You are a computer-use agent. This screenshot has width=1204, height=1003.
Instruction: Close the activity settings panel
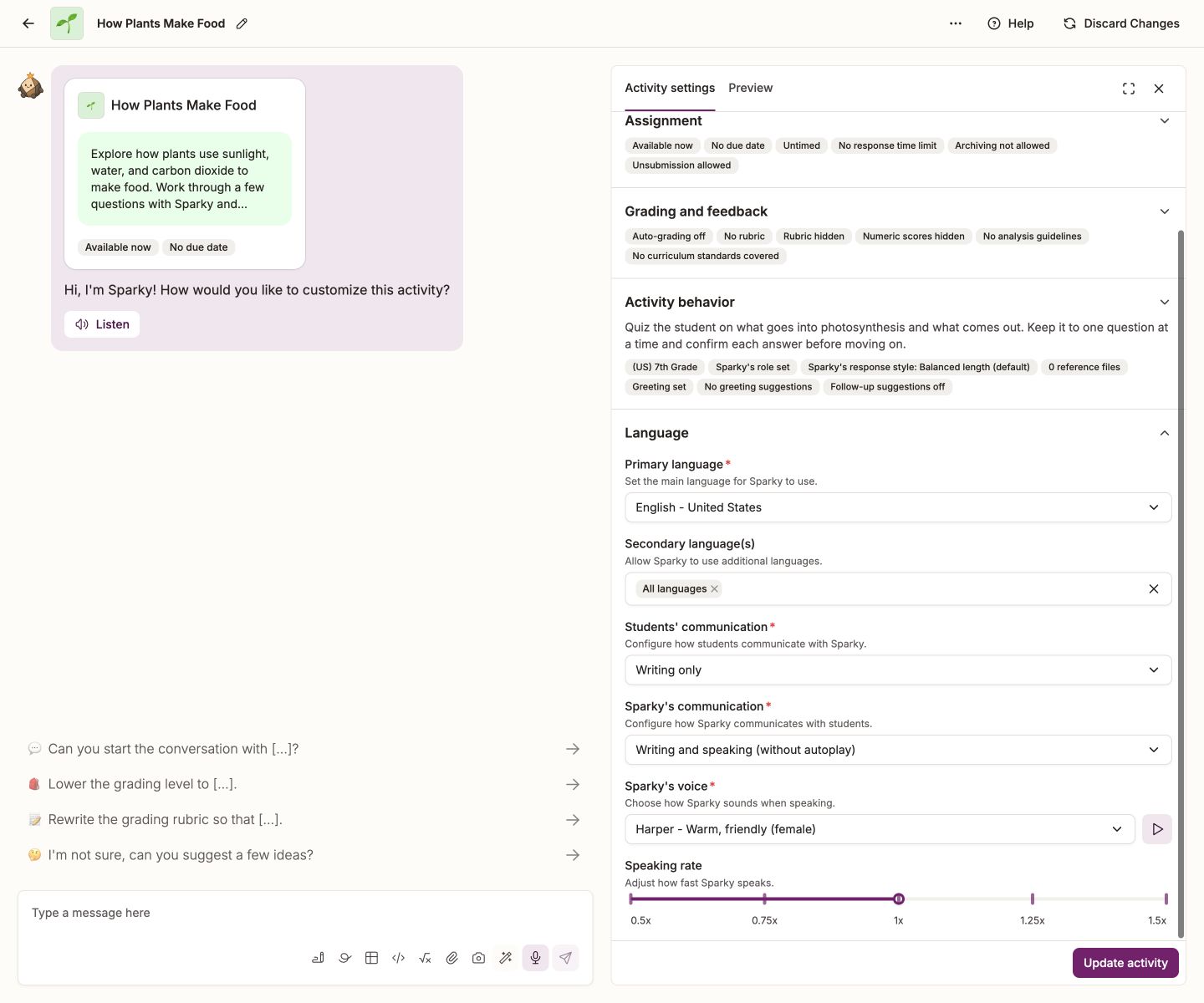pos(1159,89)
